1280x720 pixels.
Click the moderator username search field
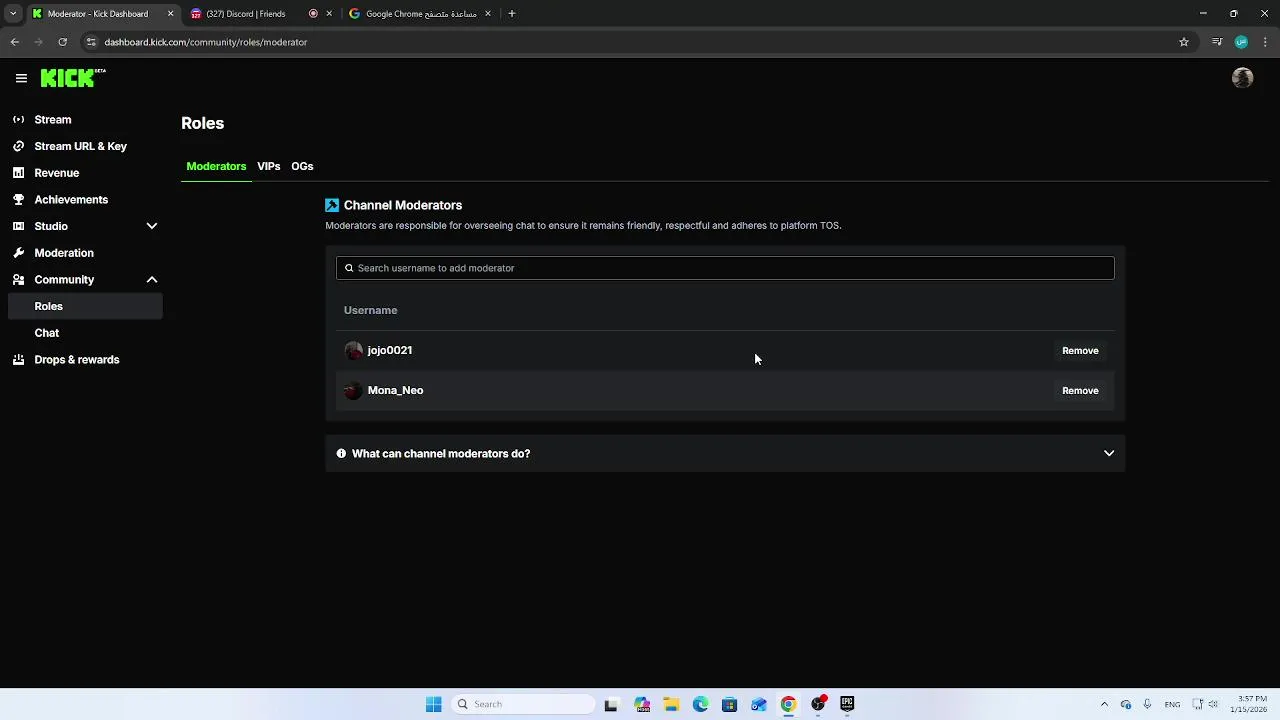pos(725,268)
